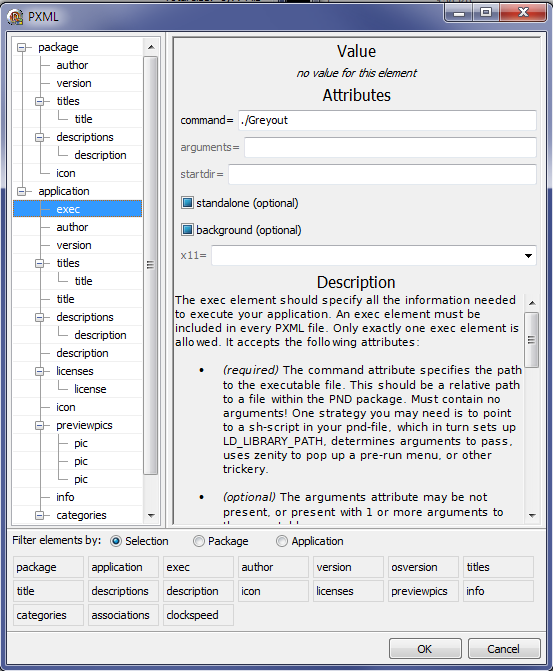
Task: Add an application element button
Action: tap(123, 567)
